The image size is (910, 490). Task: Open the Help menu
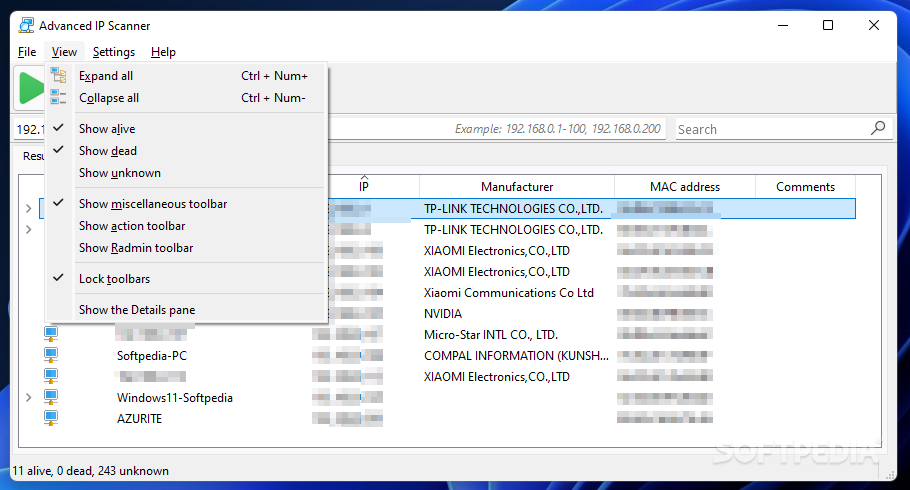(163, 52)
